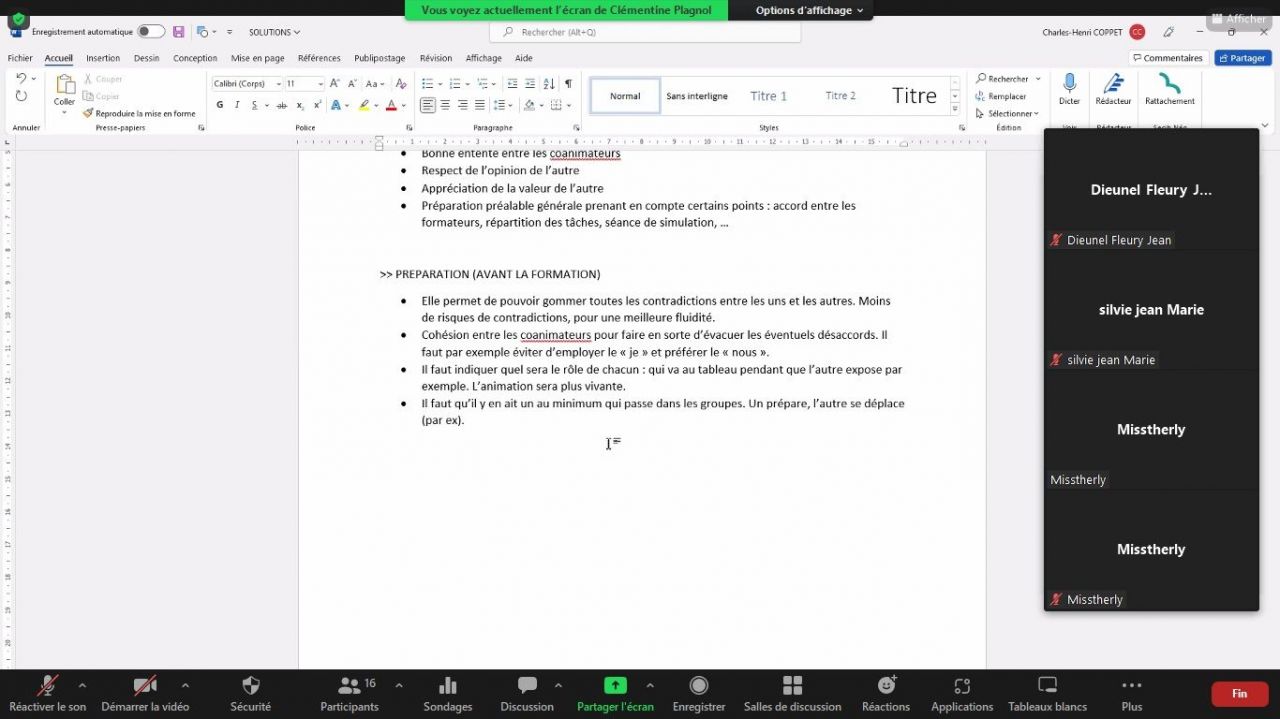Click the red Fin button
The image size is (1280, 719).
(1239, 694)
